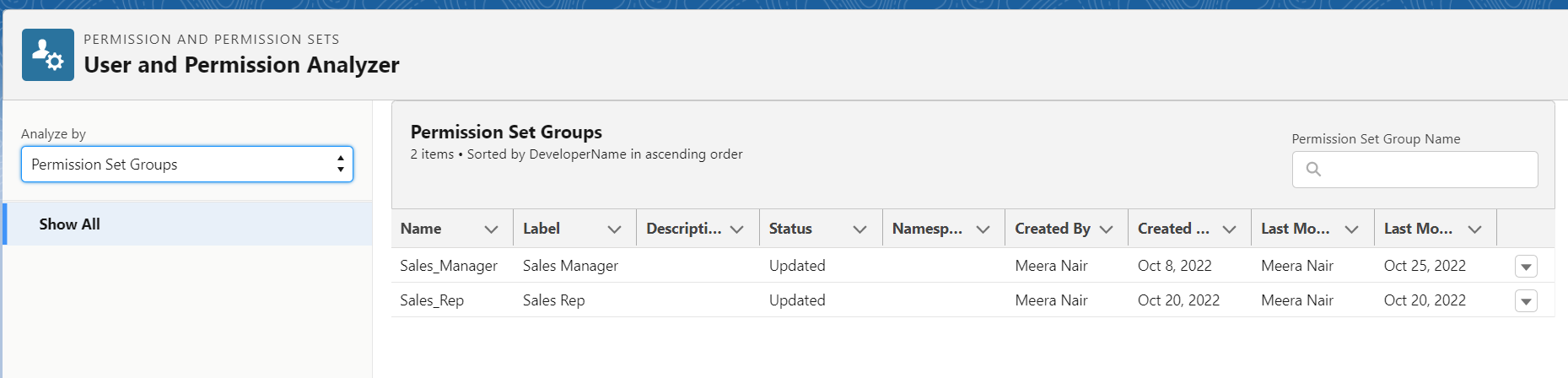Click the Permission Set Groups list heading
This screenshot has width=1568, height=378.
506,132
